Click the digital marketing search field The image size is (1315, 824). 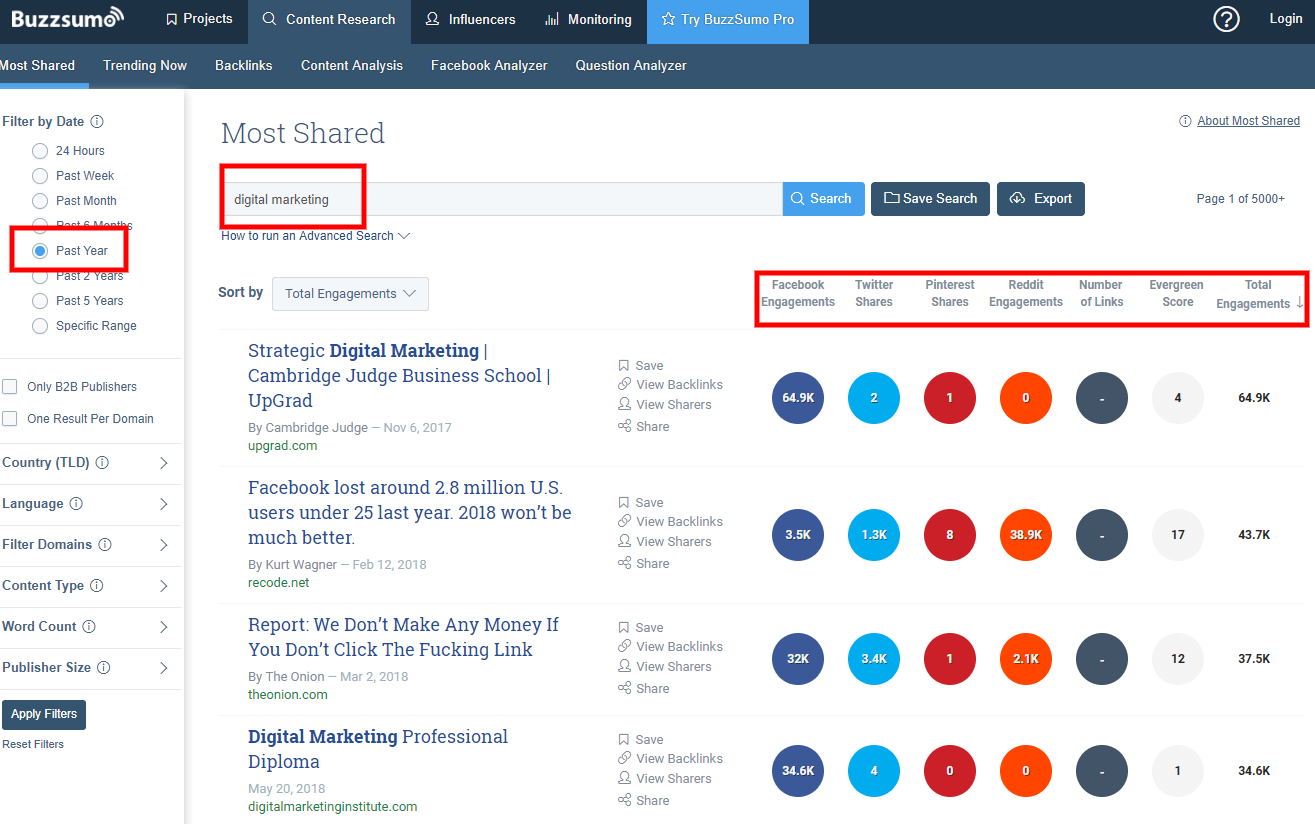502,199
